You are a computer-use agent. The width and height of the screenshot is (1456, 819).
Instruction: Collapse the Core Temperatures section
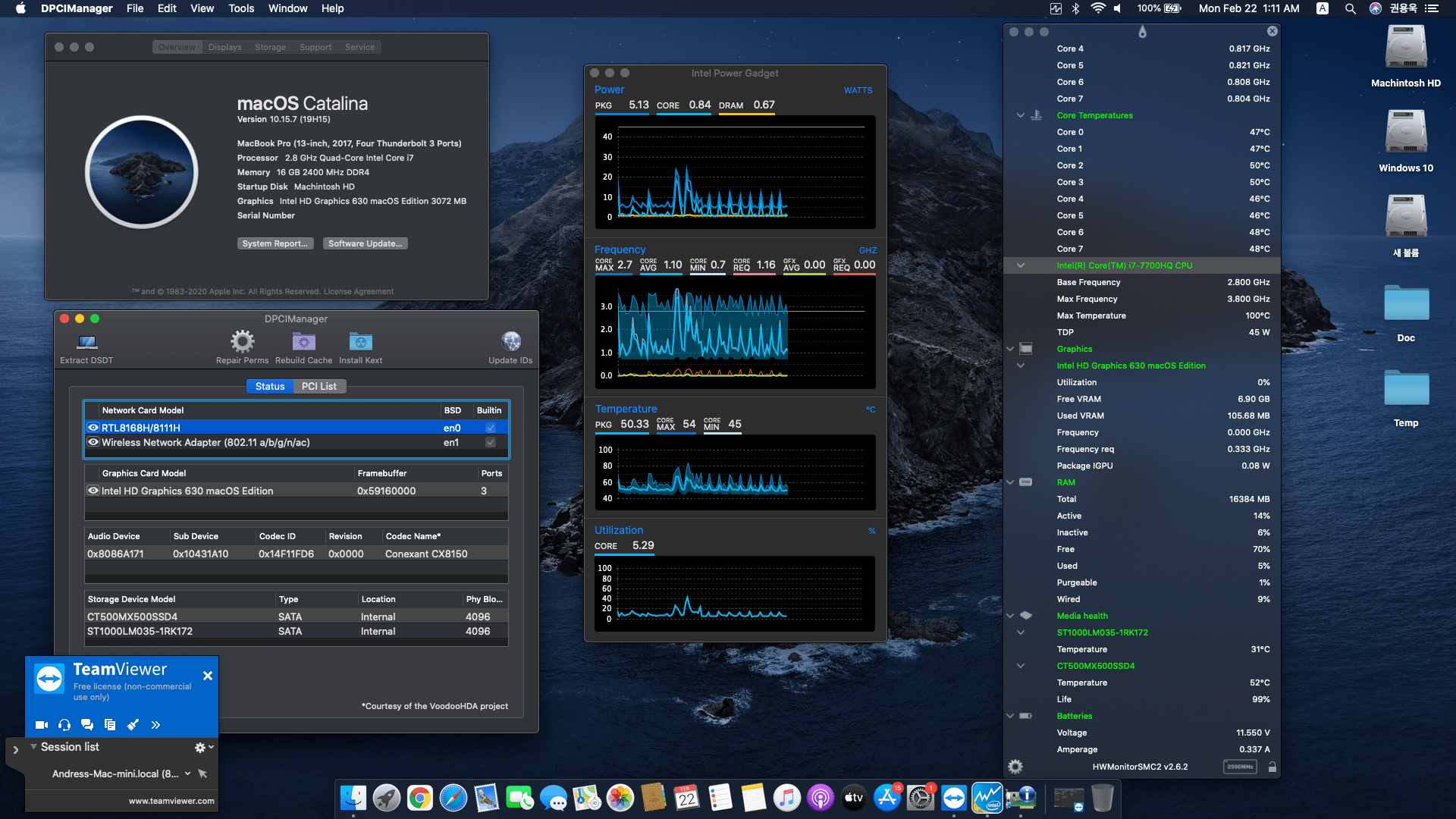pyautogui.click(x=1020, y=115)
